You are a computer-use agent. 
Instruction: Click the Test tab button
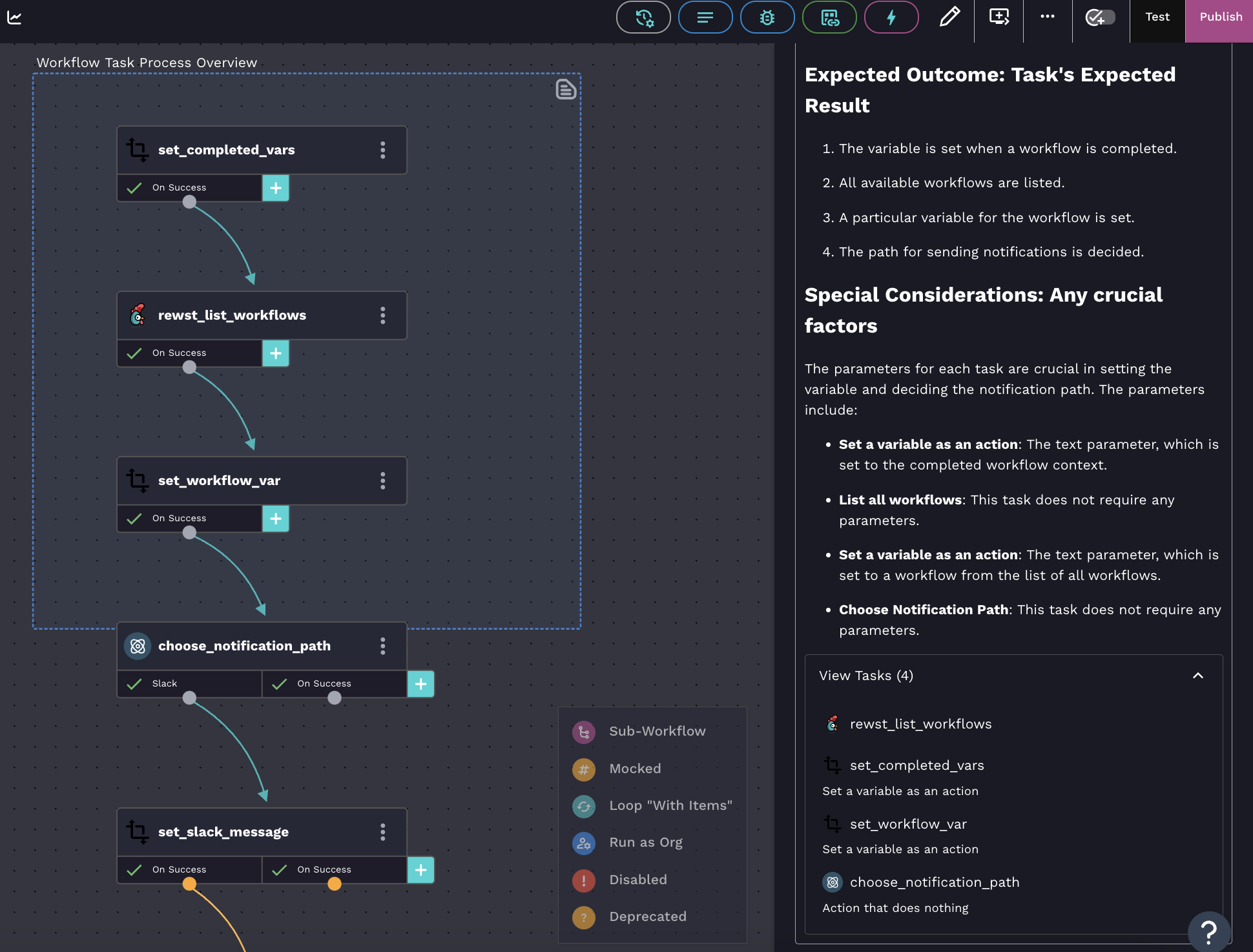pos(1157,17)
